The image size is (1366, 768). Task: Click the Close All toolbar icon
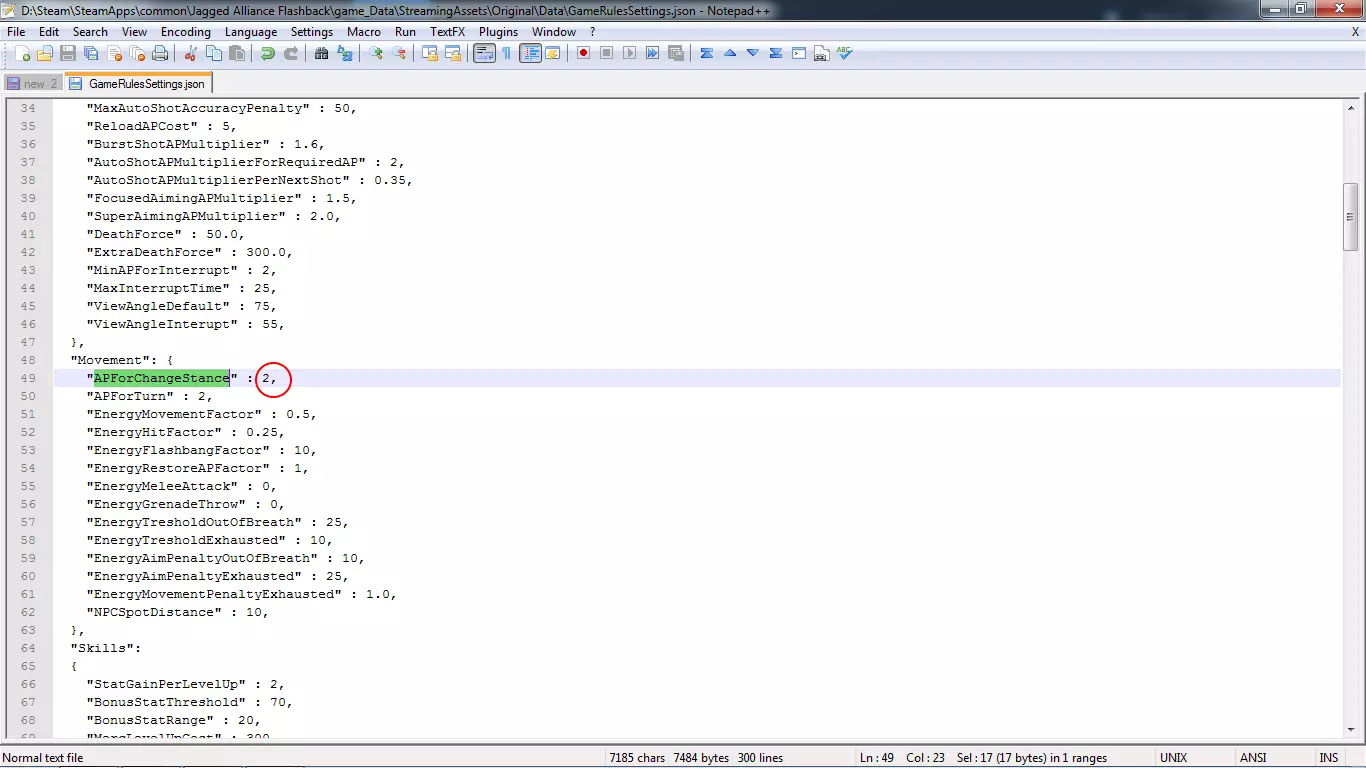[137, 53]
